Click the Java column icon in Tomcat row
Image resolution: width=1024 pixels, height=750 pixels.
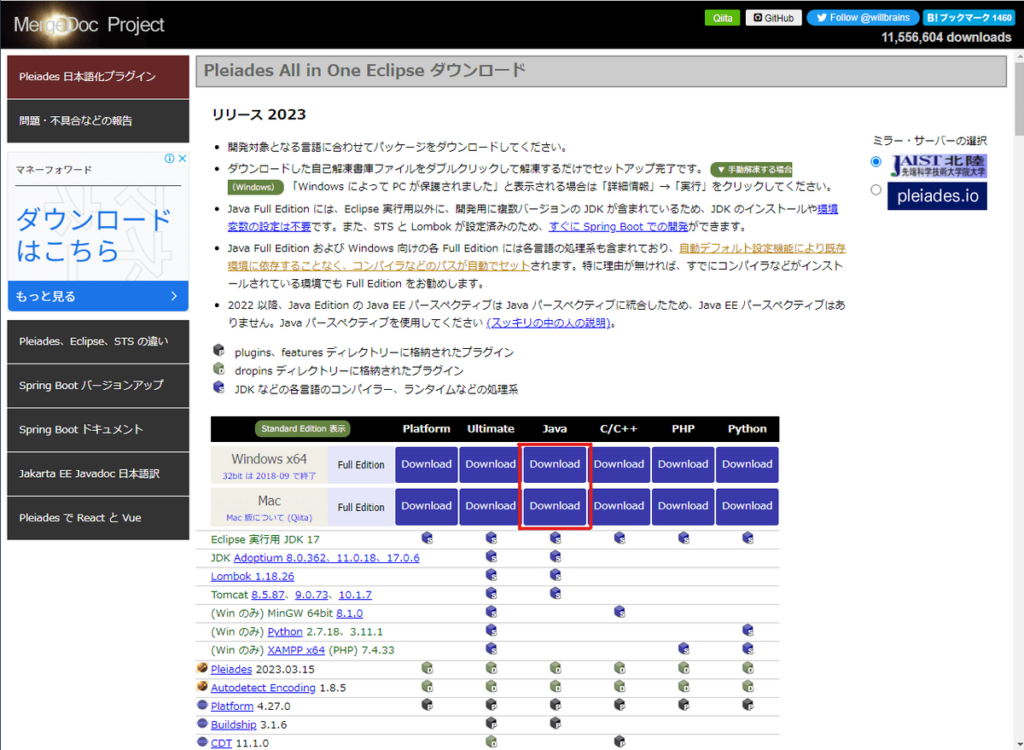tap(555, 593)
